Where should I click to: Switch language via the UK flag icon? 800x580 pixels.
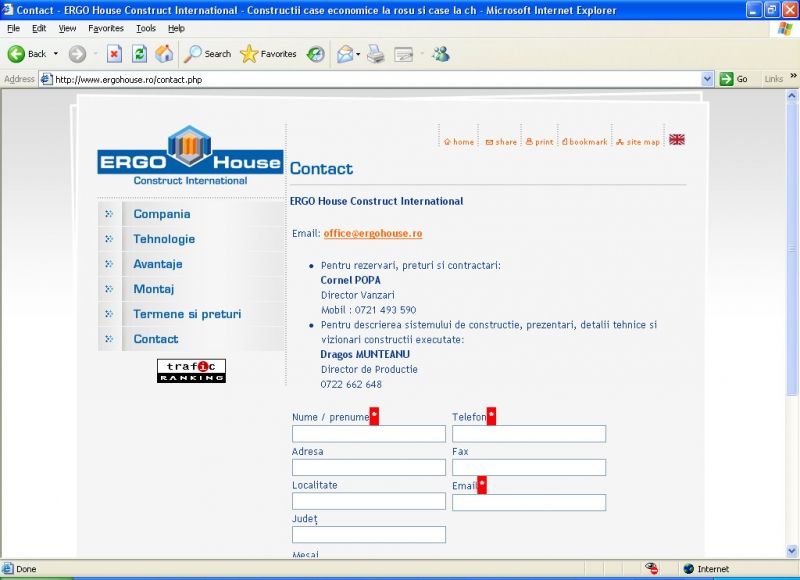pos(677,140)
